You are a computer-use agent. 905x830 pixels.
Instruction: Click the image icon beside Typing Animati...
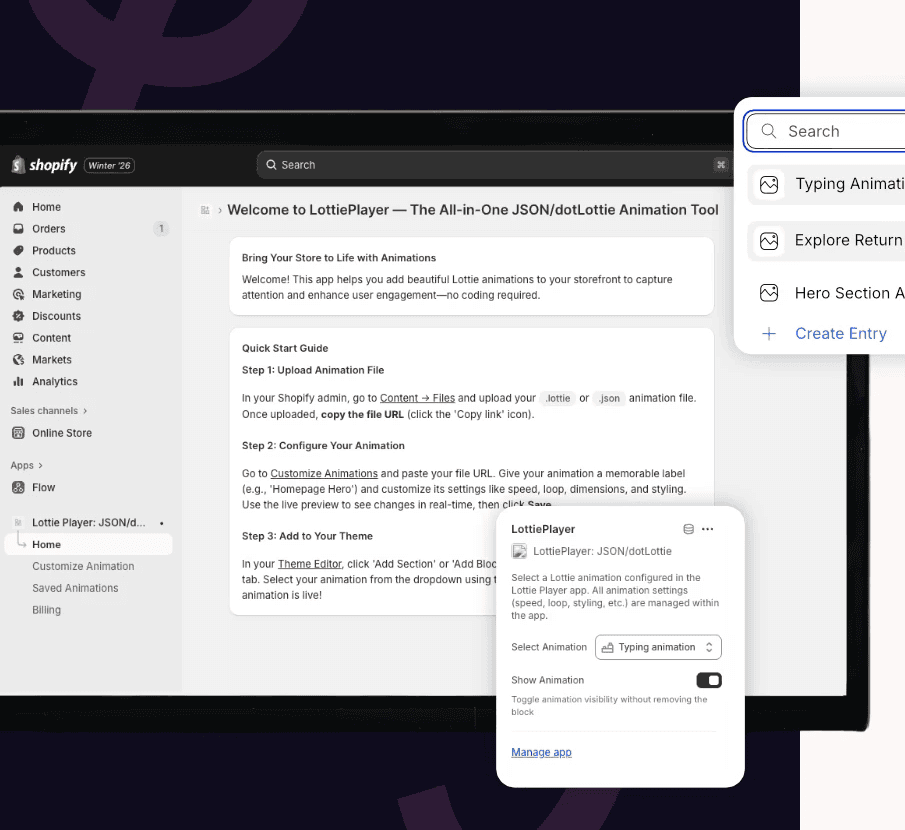pyautogui.click(x=769, y=185)
